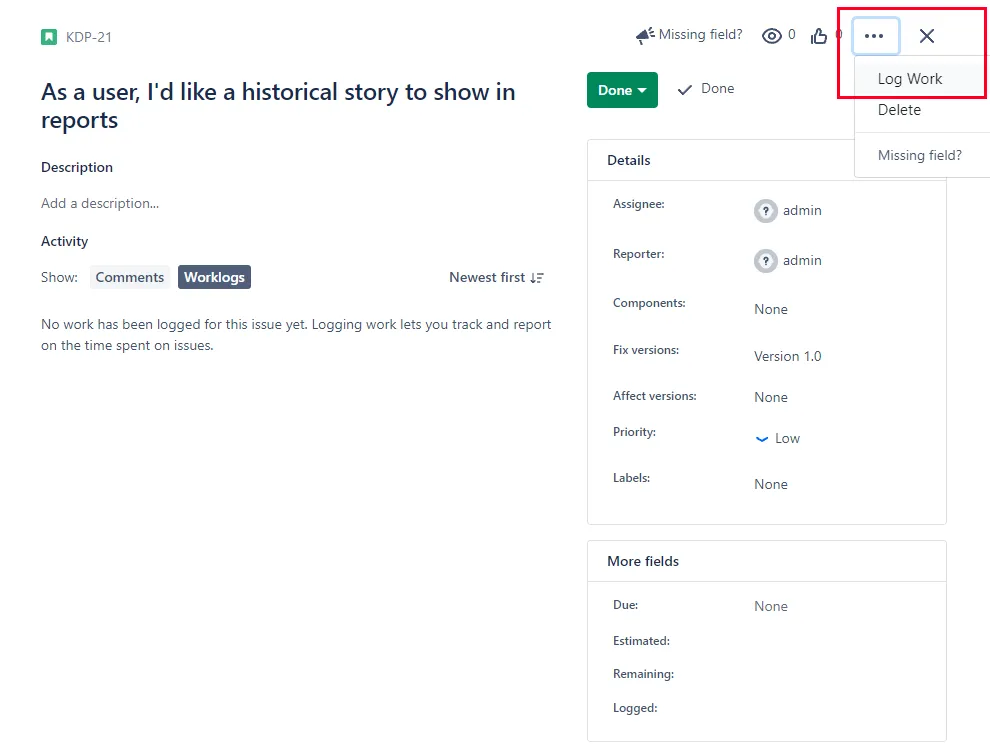Image resolution: width=990 pixels, height=750 pixels.
Task: Click the Reporter avatar icon
Action: coord(765,261)
